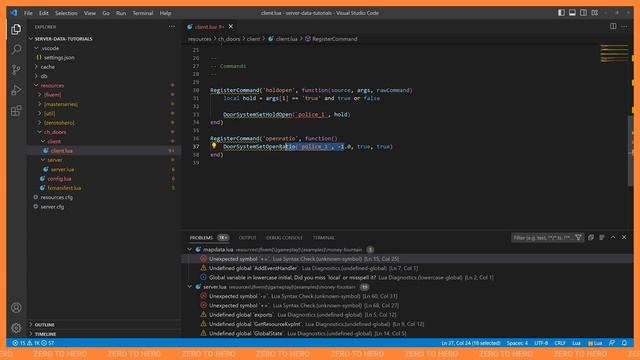Collapse server.lua problems group
This screenshot has width=640, height=360.
pos(190,287)
